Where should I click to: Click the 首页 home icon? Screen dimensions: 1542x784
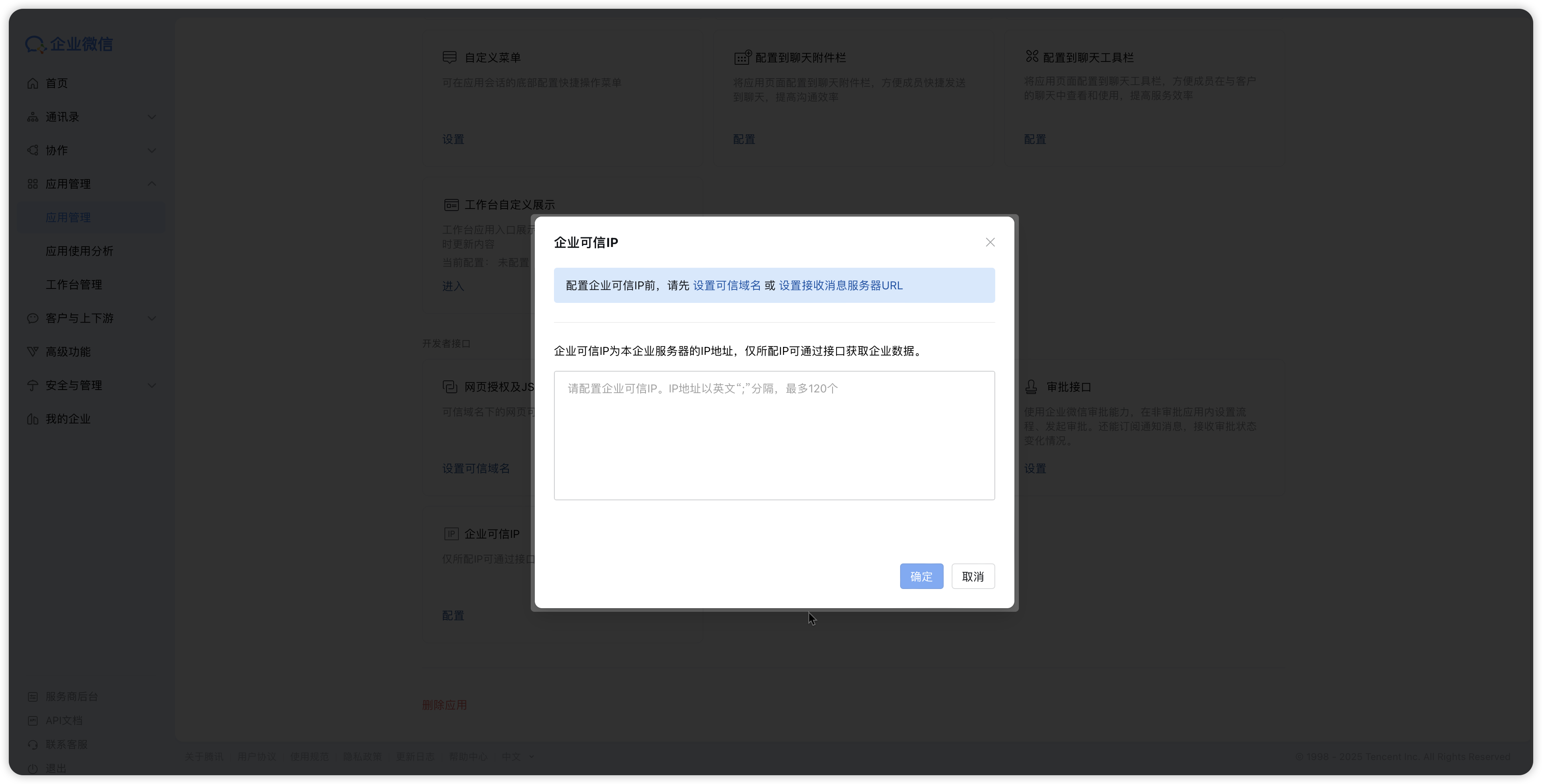33,83
